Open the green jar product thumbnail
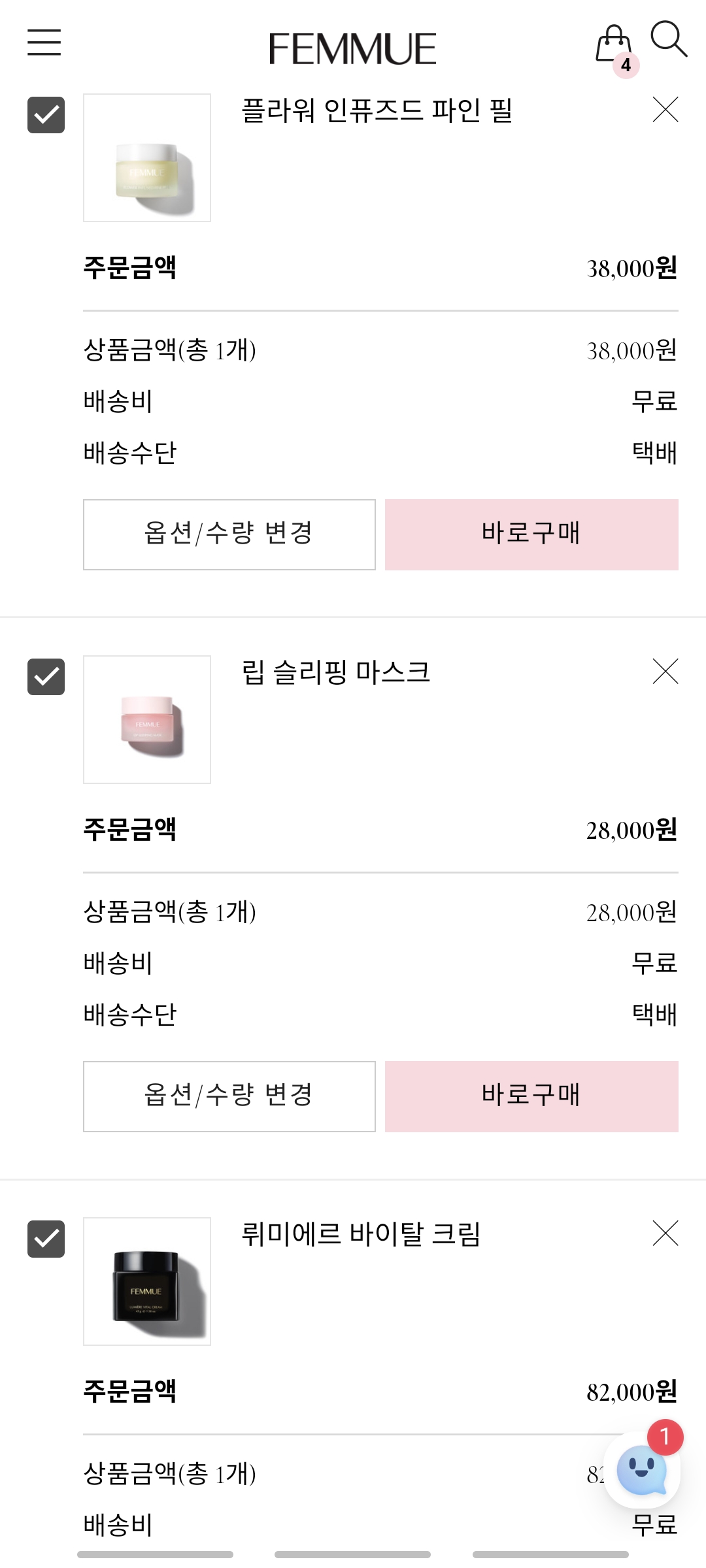 click(147, 157)
